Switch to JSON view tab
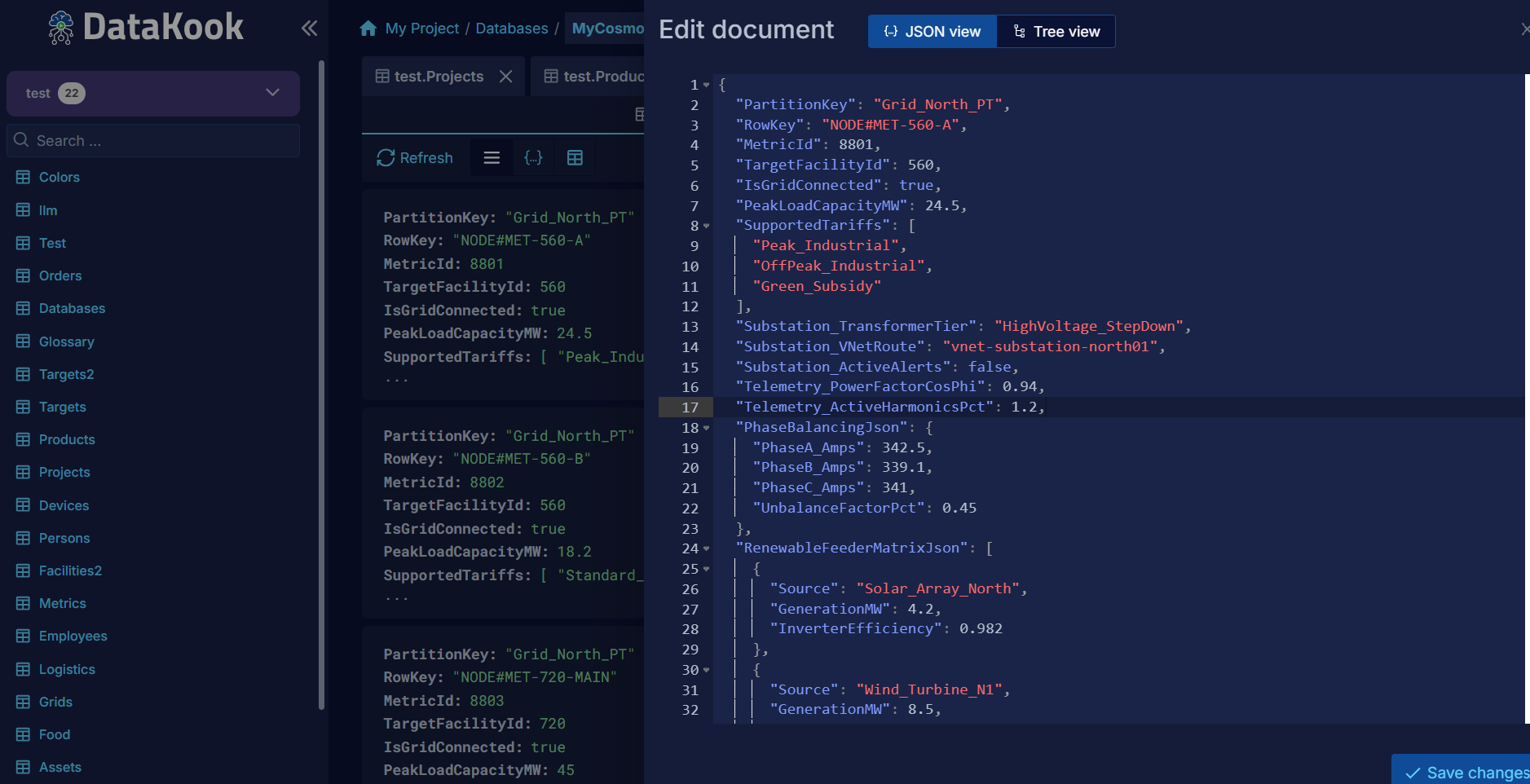The height and width of the screenshot is (784, 1530). coord(933,32)
